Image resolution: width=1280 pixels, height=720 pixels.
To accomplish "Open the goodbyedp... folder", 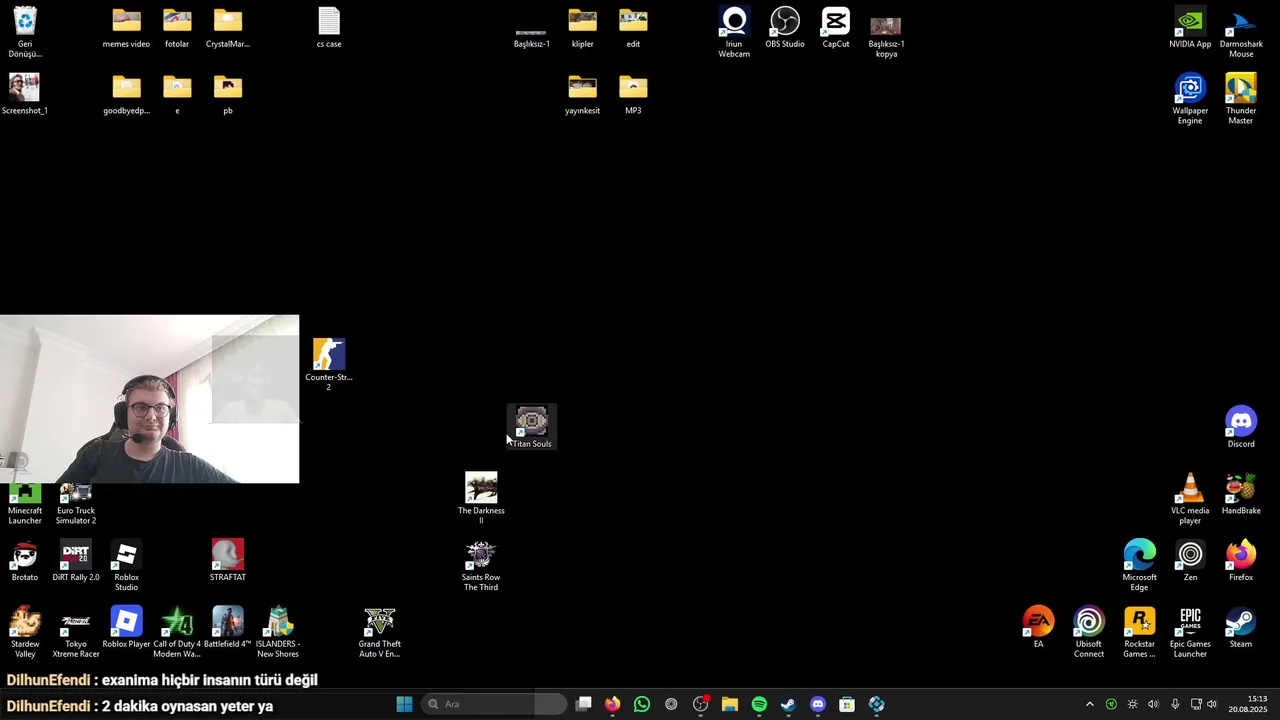I will (126, 94).
